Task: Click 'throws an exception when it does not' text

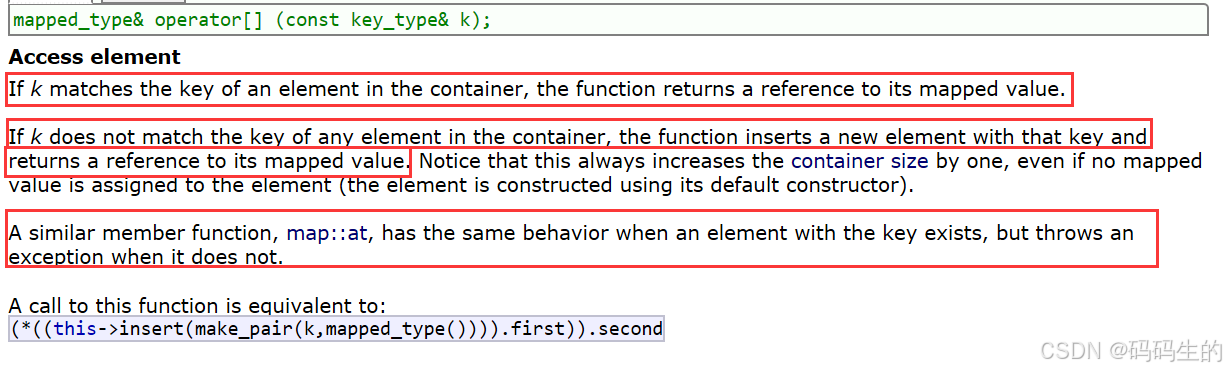Action: click(571, 245)
